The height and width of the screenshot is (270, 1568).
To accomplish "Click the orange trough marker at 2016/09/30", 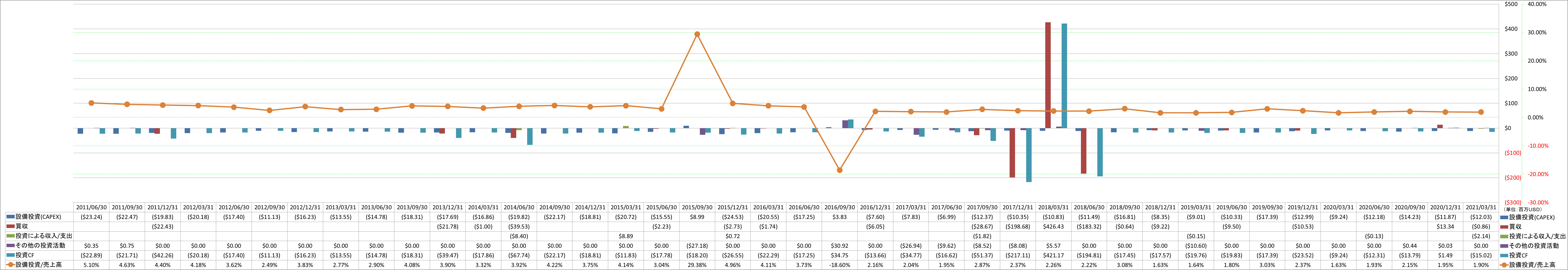I will point(839,170).
